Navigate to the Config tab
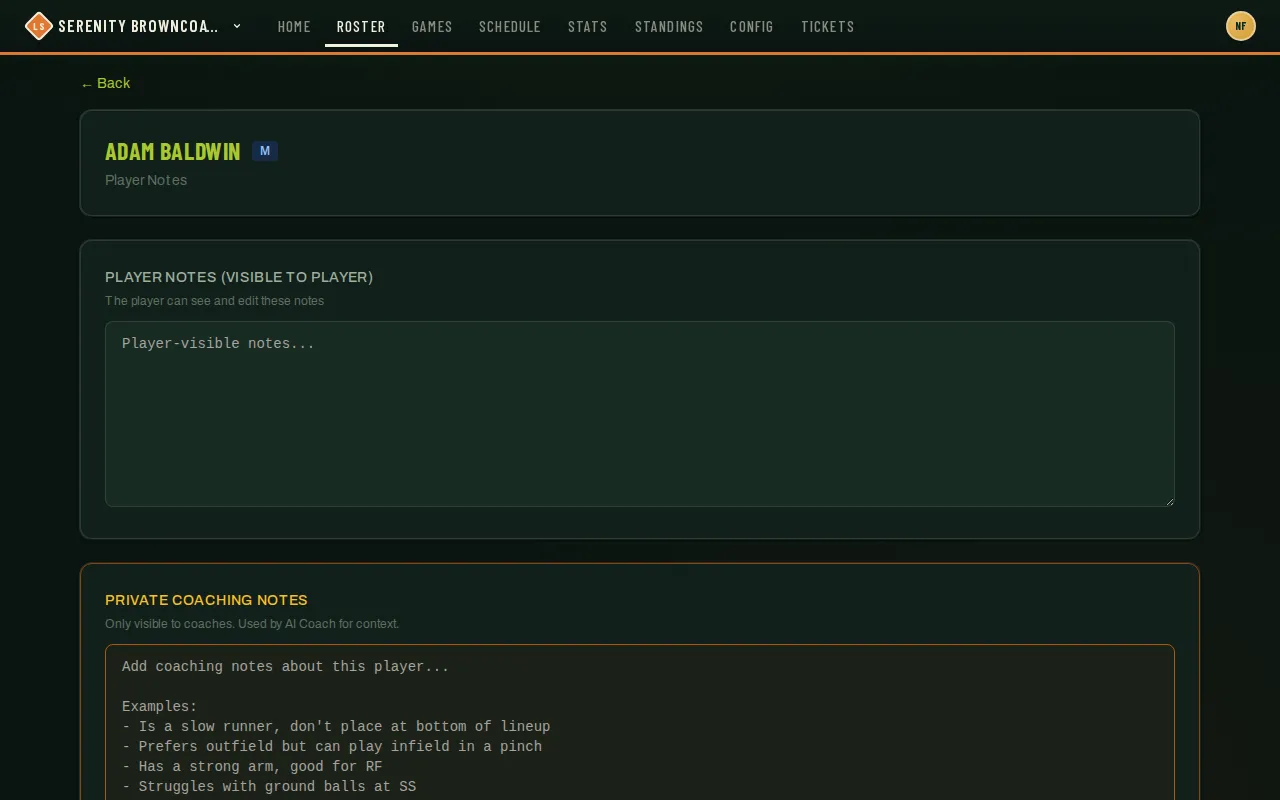Viewport: 1280px width, 800px height. tap(752, 27)
